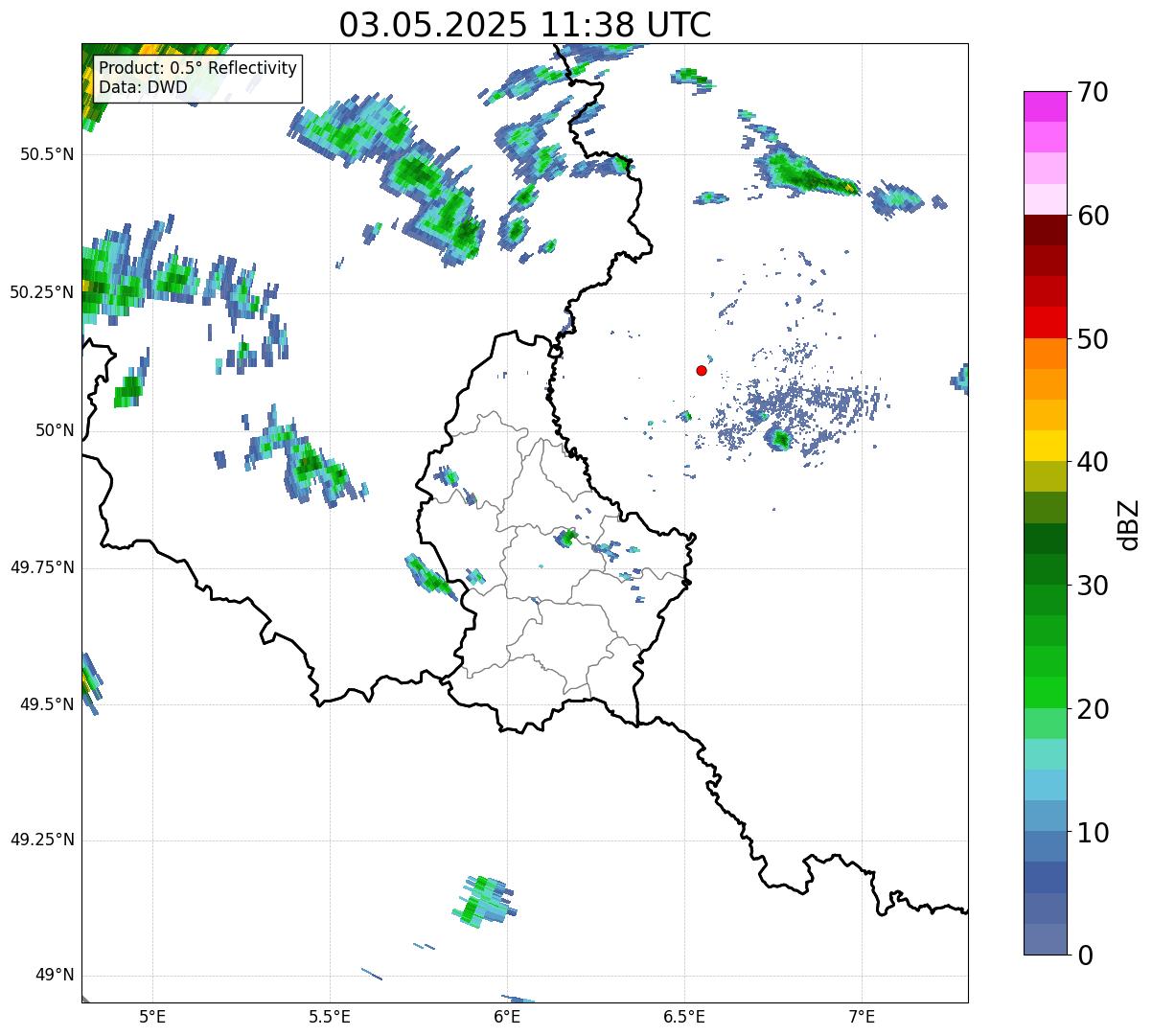Image resolution: width=1152 pixels, height=1036 pixels.
Task: Click the small green echo southeast of red marker
Action: tap(780, 440)
